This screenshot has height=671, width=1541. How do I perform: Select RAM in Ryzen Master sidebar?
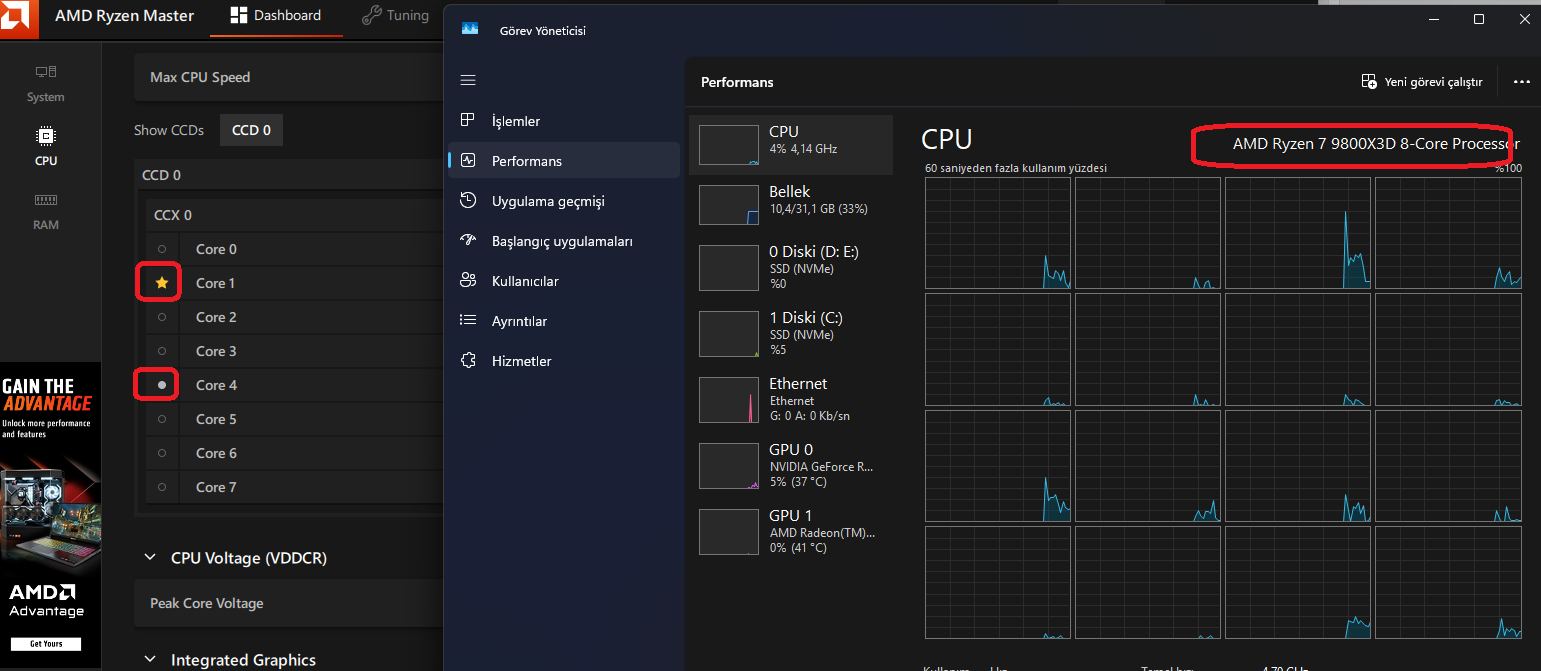46,212
